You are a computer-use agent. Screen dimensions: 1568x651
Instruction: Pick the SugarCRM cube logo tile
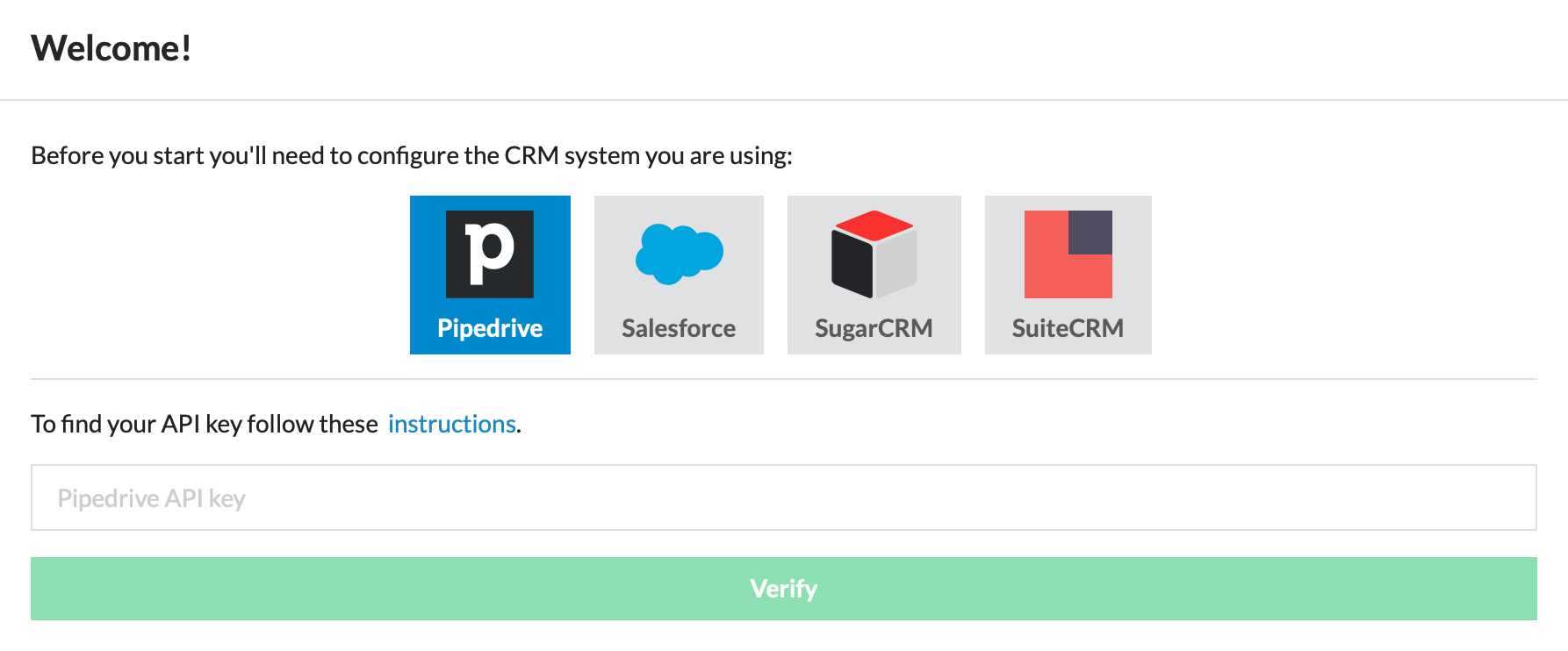[x=874, y=275]
